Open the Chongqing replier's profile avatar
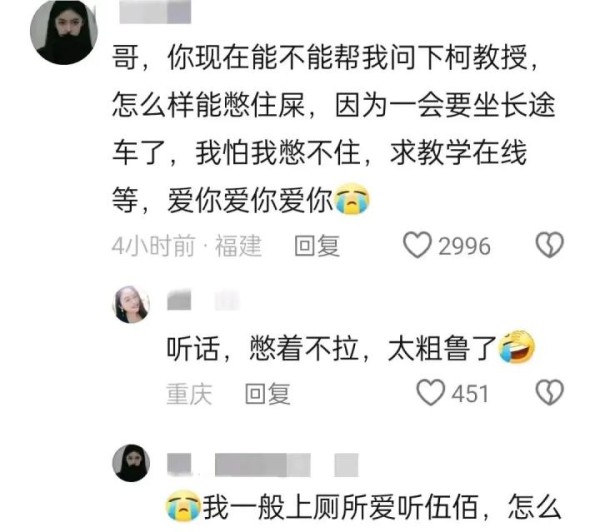The image size is (600, 532). click(131, 304)
